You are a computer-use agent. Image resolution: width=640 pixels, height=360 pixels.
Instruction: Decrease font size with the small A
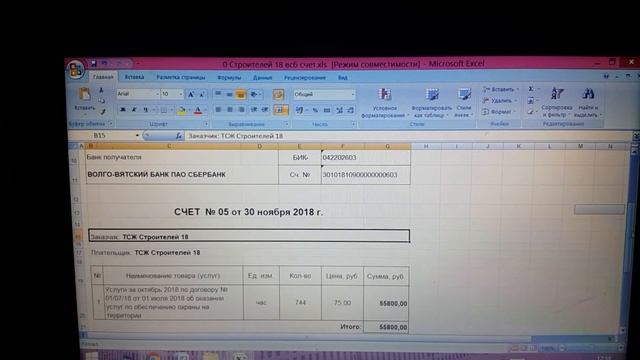coord(202,94)
